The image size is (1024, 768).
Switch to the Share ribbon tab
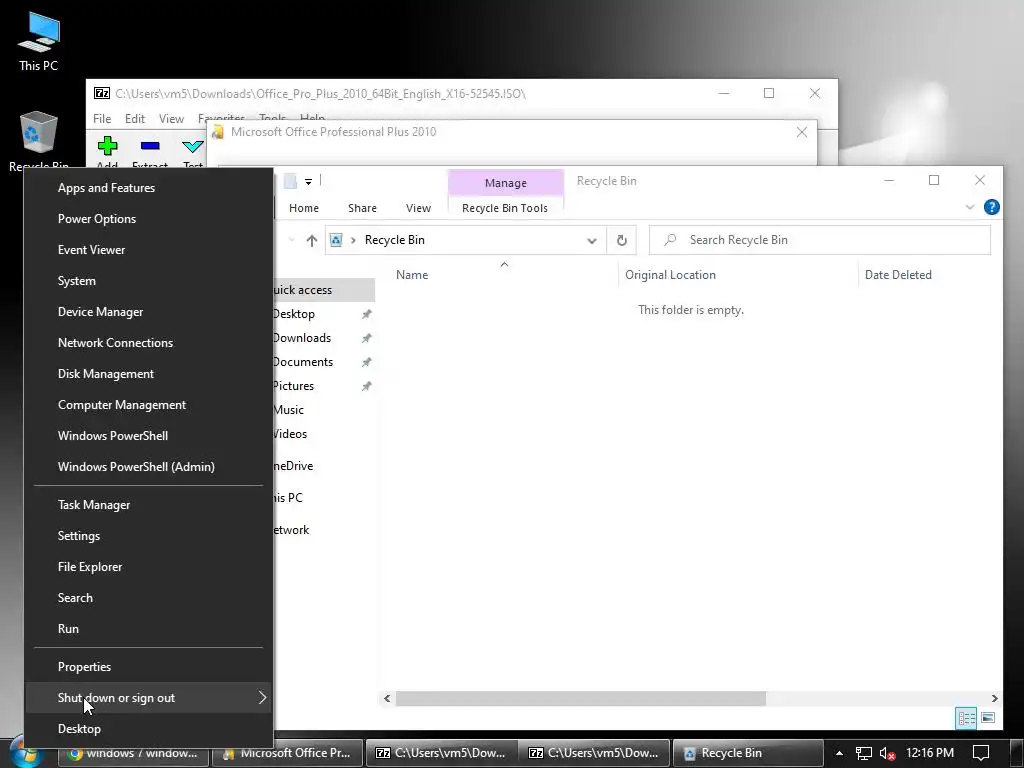[x=362, y=208]
